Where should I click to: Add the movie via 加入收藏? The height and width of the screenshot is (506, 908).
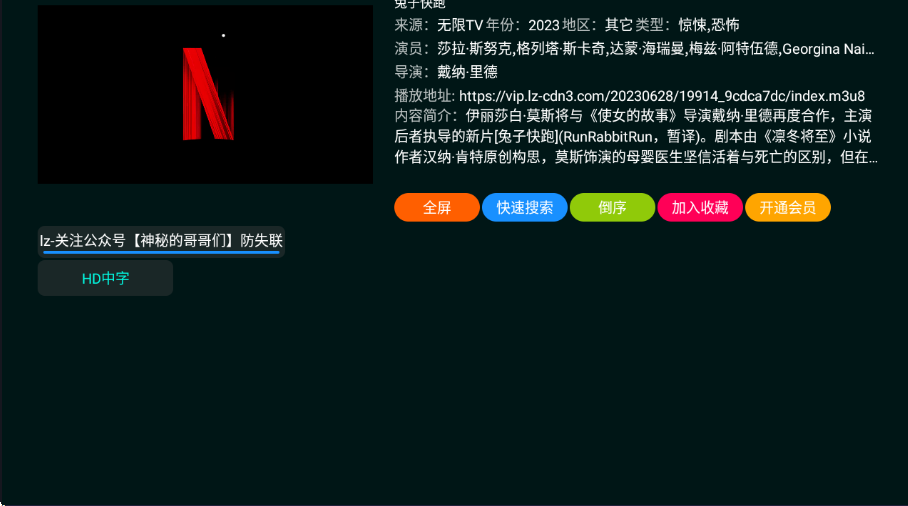(x=700, y=207)
